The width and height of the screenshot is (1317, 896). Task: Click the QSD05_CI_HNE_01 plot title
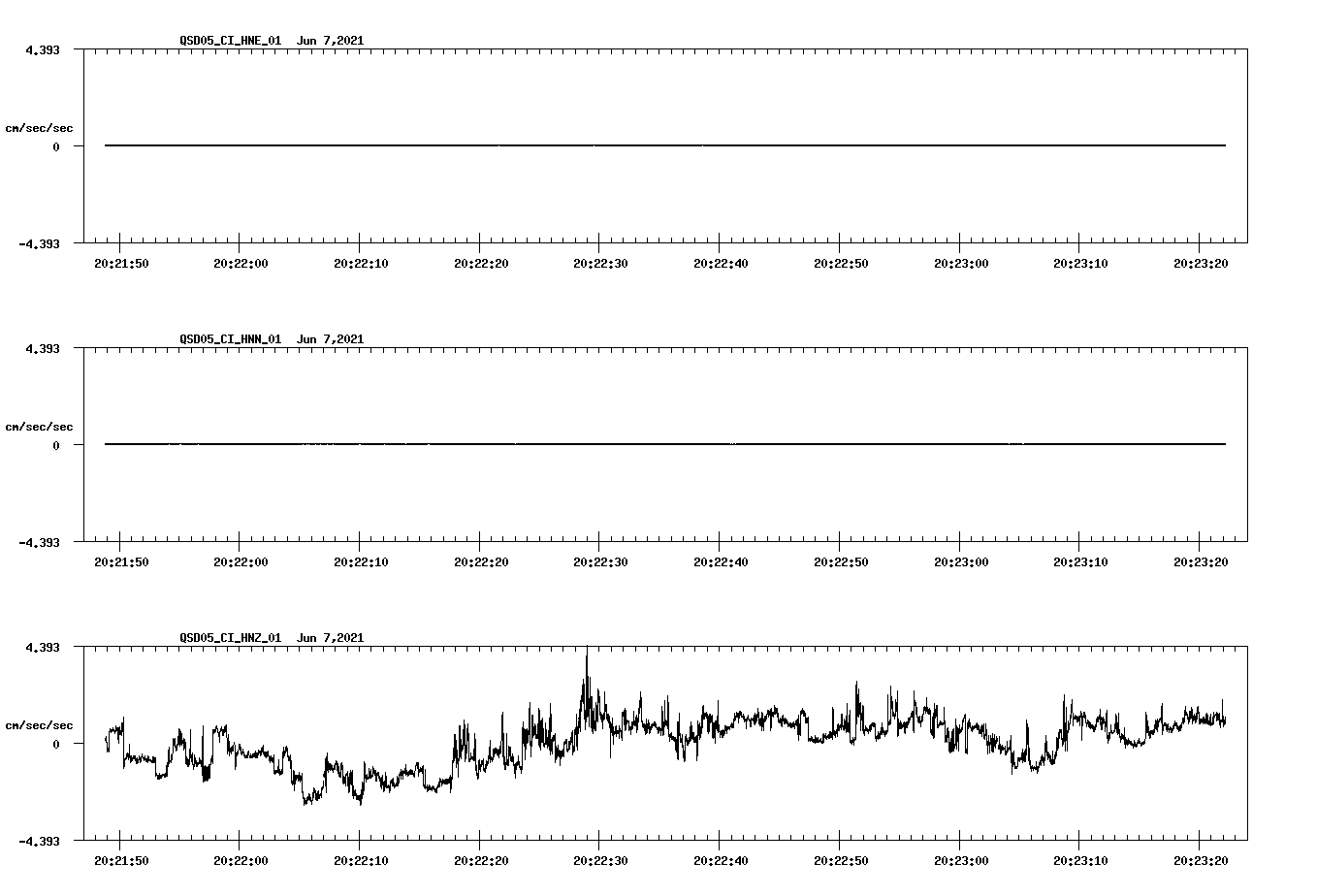pos(272,41)
